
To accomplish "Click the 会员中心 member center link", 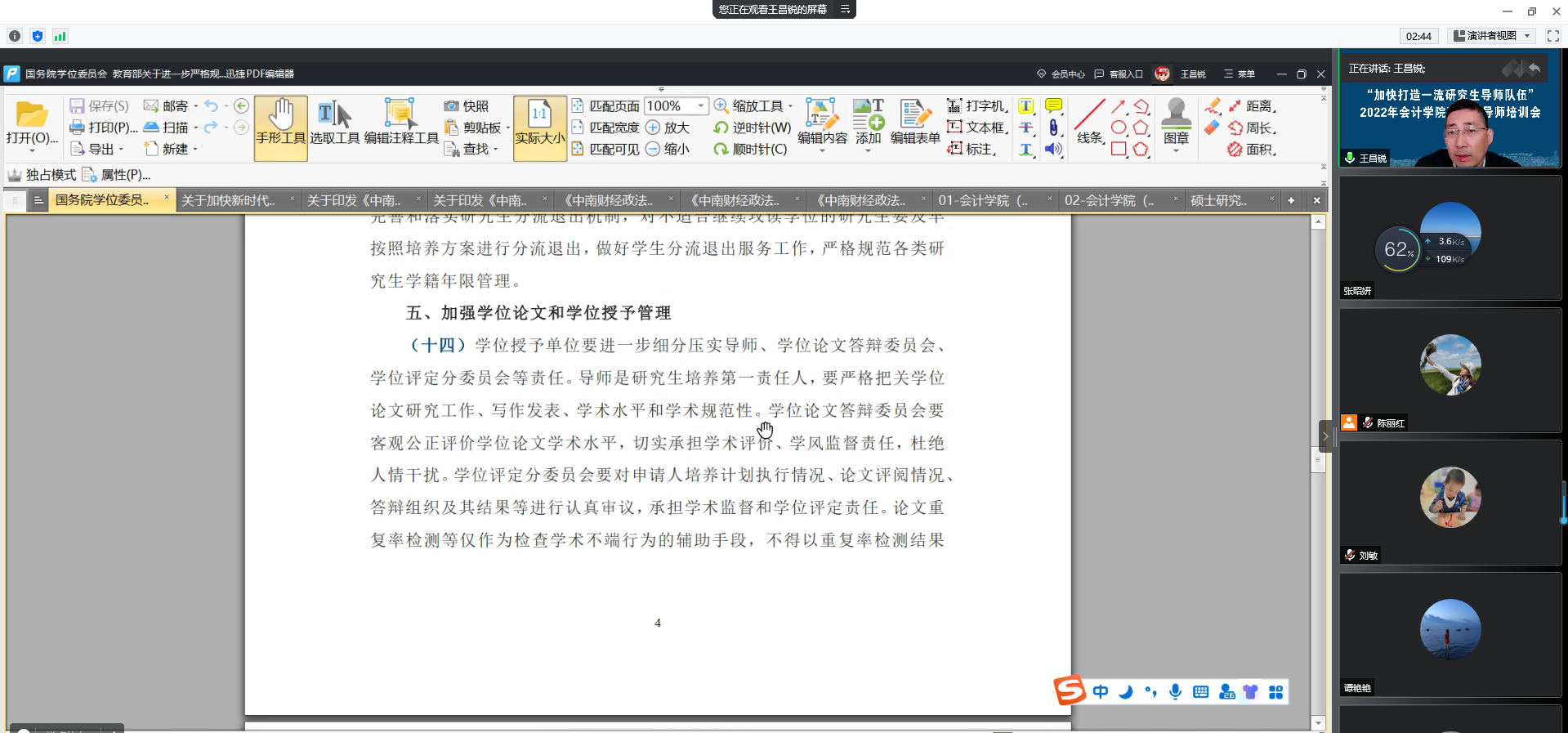I will [1061, 74].
